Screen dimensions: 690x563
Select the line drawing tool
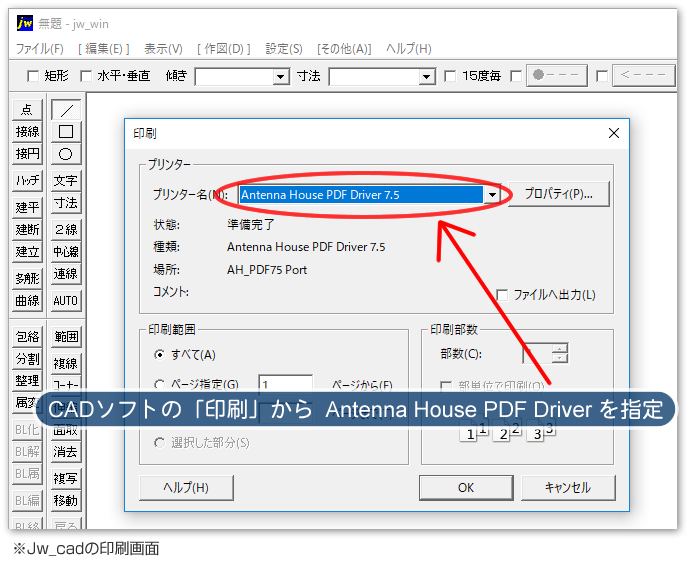[x=66, y=110]
